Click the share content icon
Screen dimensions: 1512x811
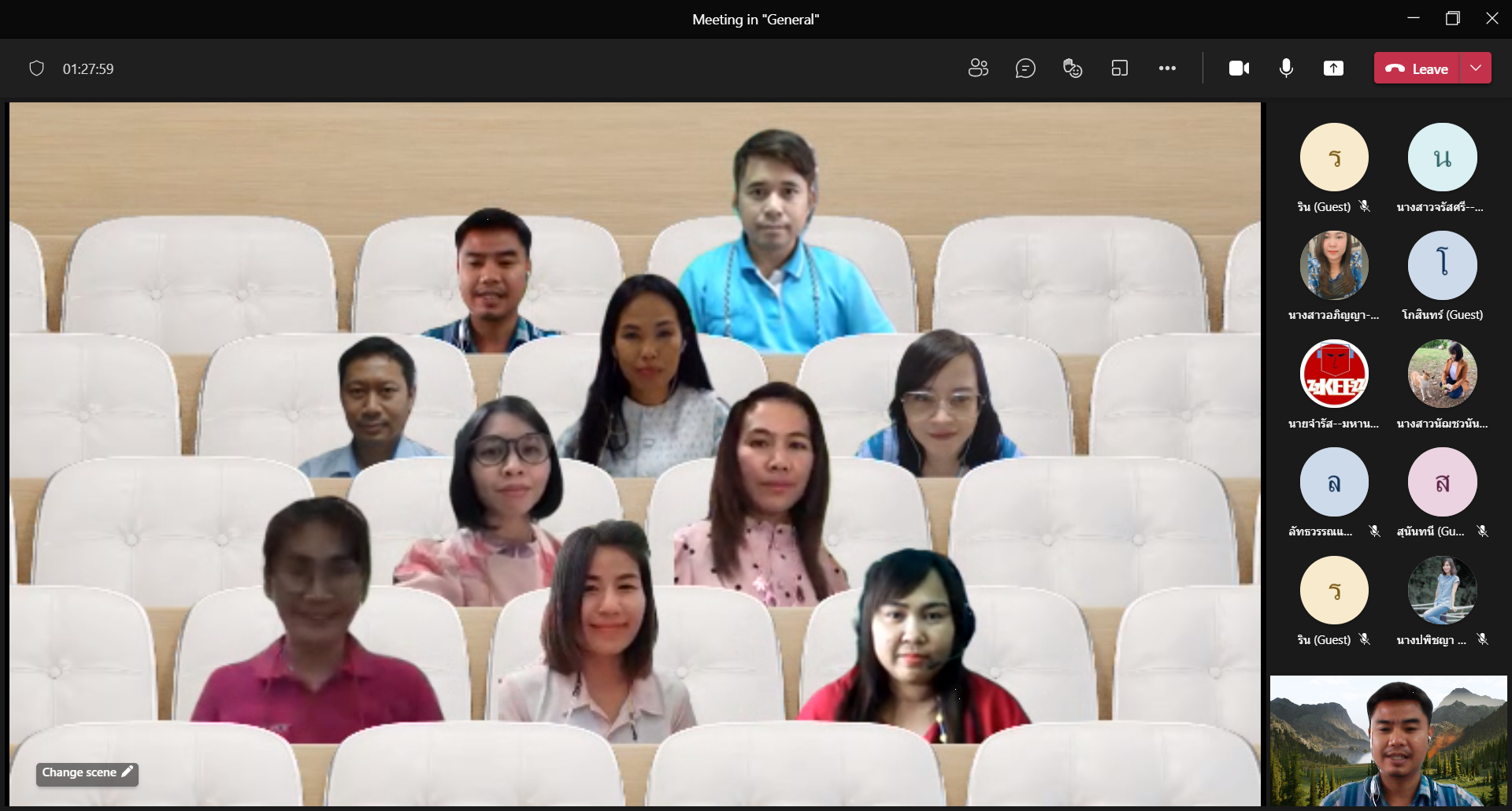pos(1333,69)
